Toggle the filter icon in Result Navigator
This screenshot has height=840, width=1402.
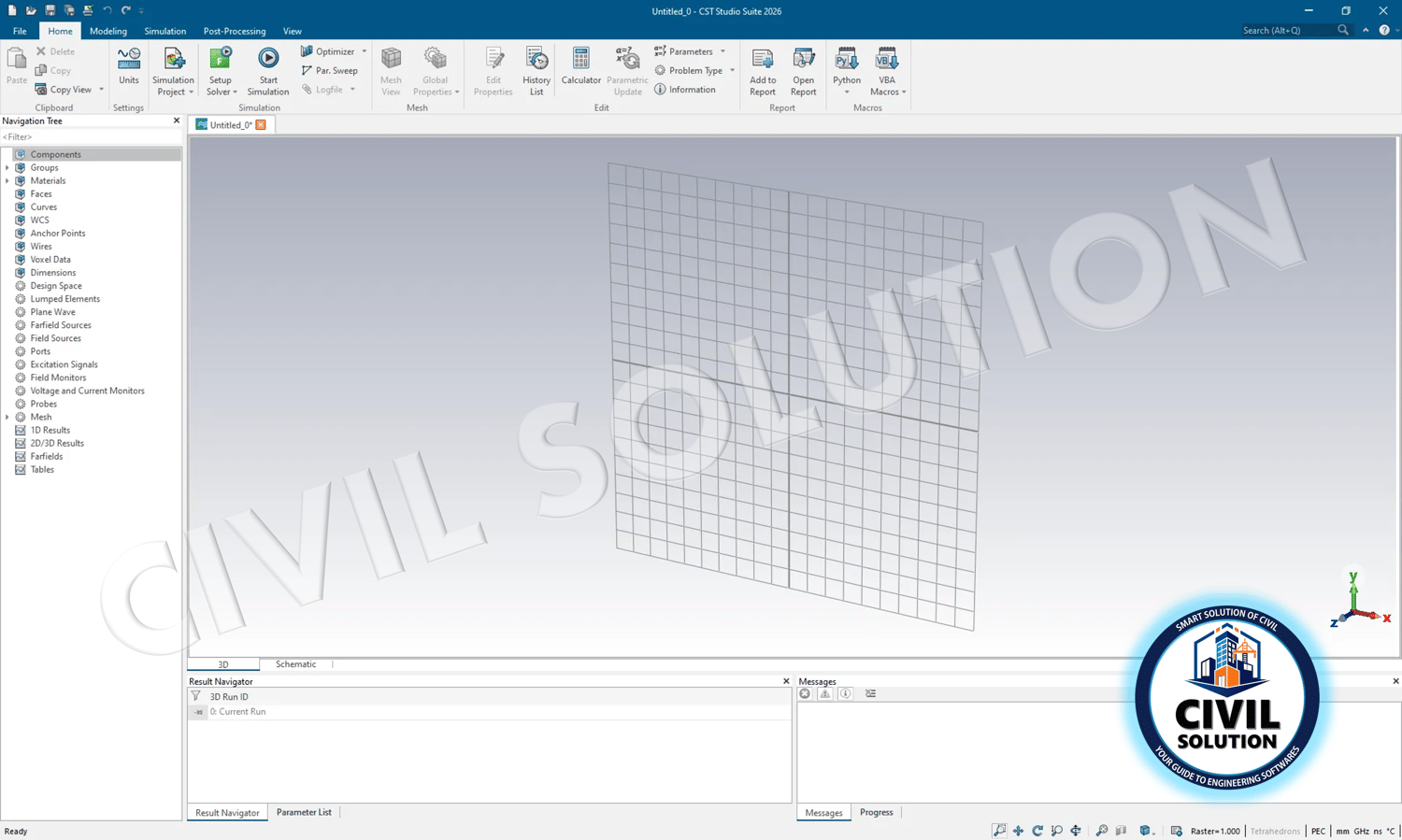tap(196, 696)
